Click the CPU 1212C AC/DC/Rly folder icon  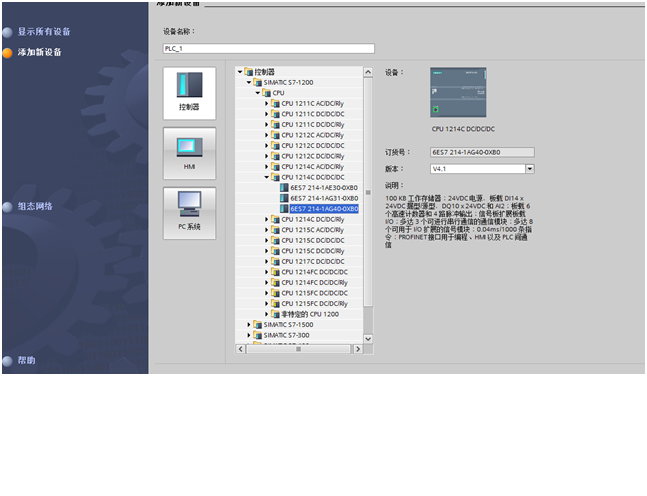[275, 135]
